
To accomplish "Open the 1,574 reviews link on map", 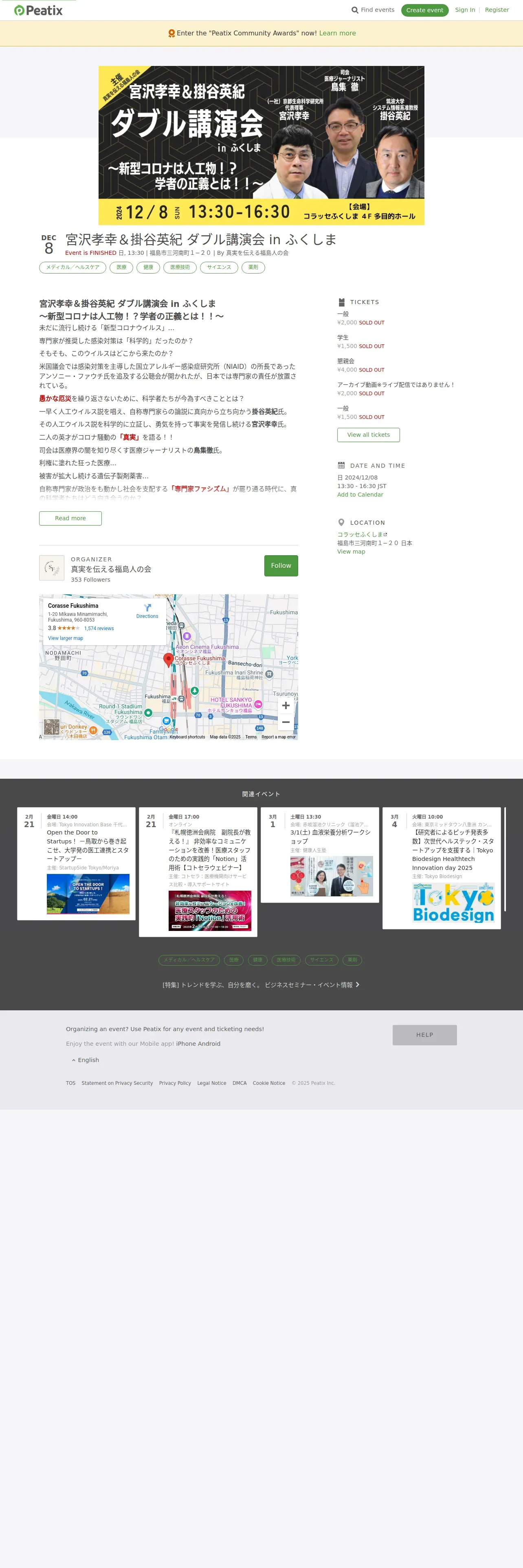I will 99,628.
